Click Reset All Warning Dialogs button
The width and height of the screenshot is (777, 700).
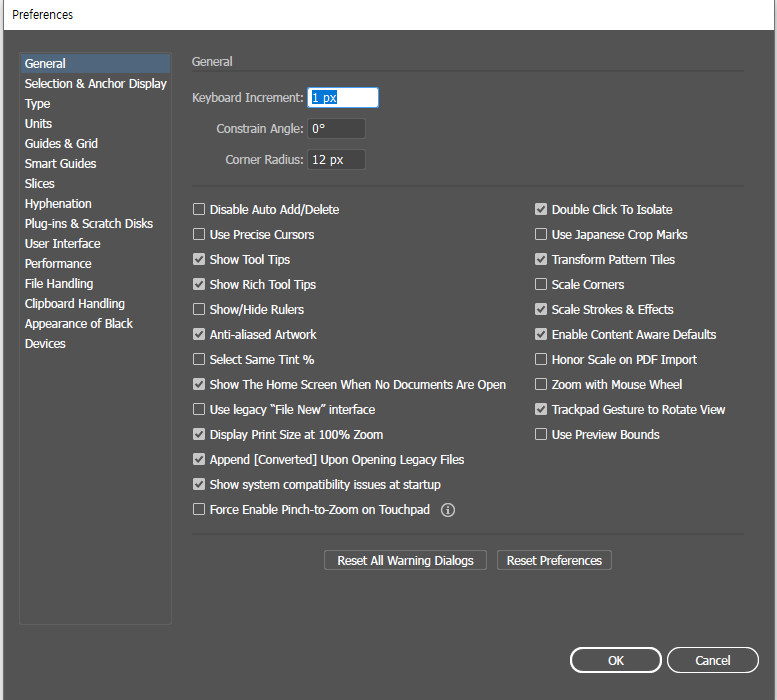[405, 560]
